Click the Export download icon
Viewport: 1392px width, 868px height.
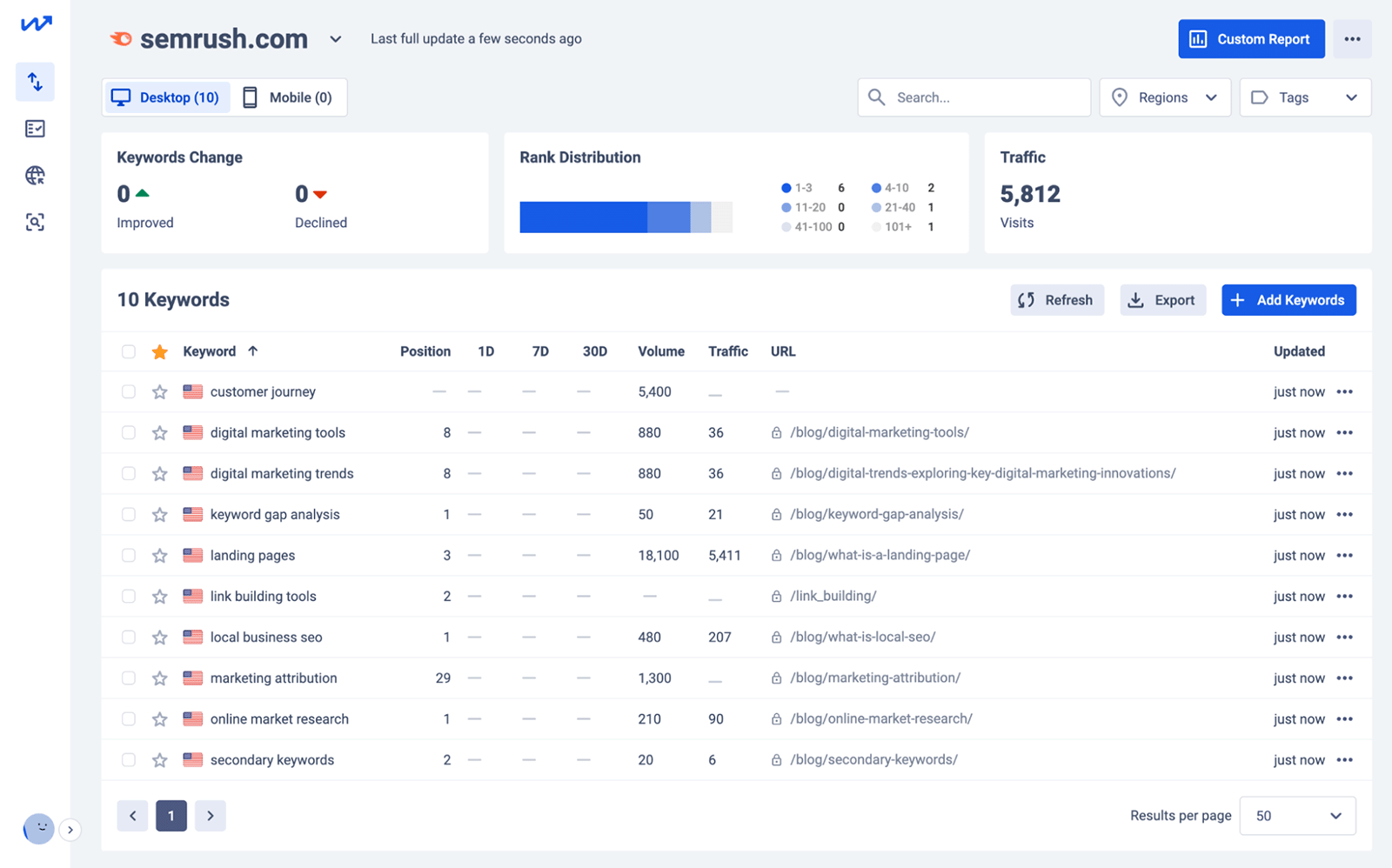[x=1136, y=299]
